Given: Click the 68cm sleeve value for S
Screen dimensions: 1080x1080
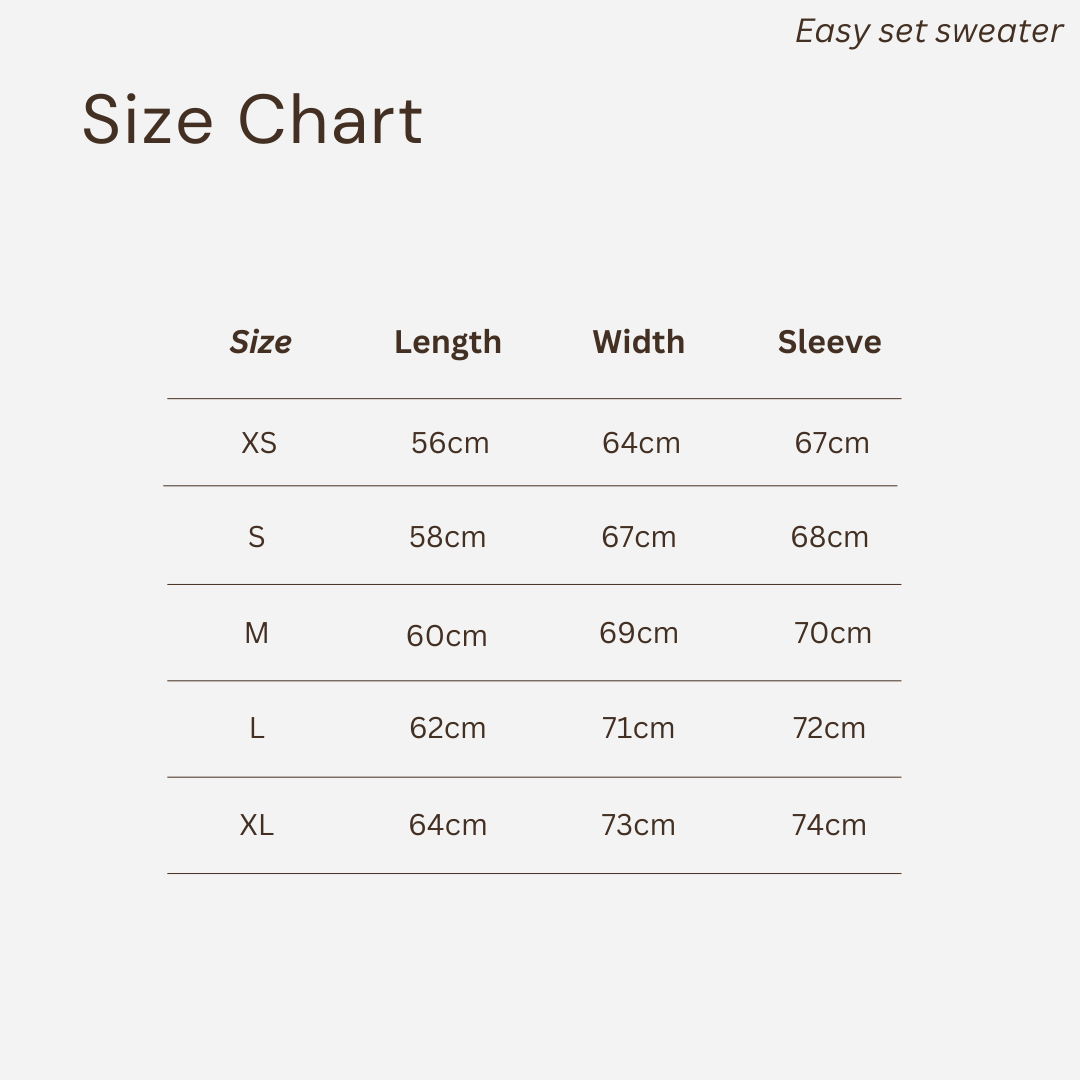Looking at the screenshot, I should pyautogui.click(x=829, y=537).
